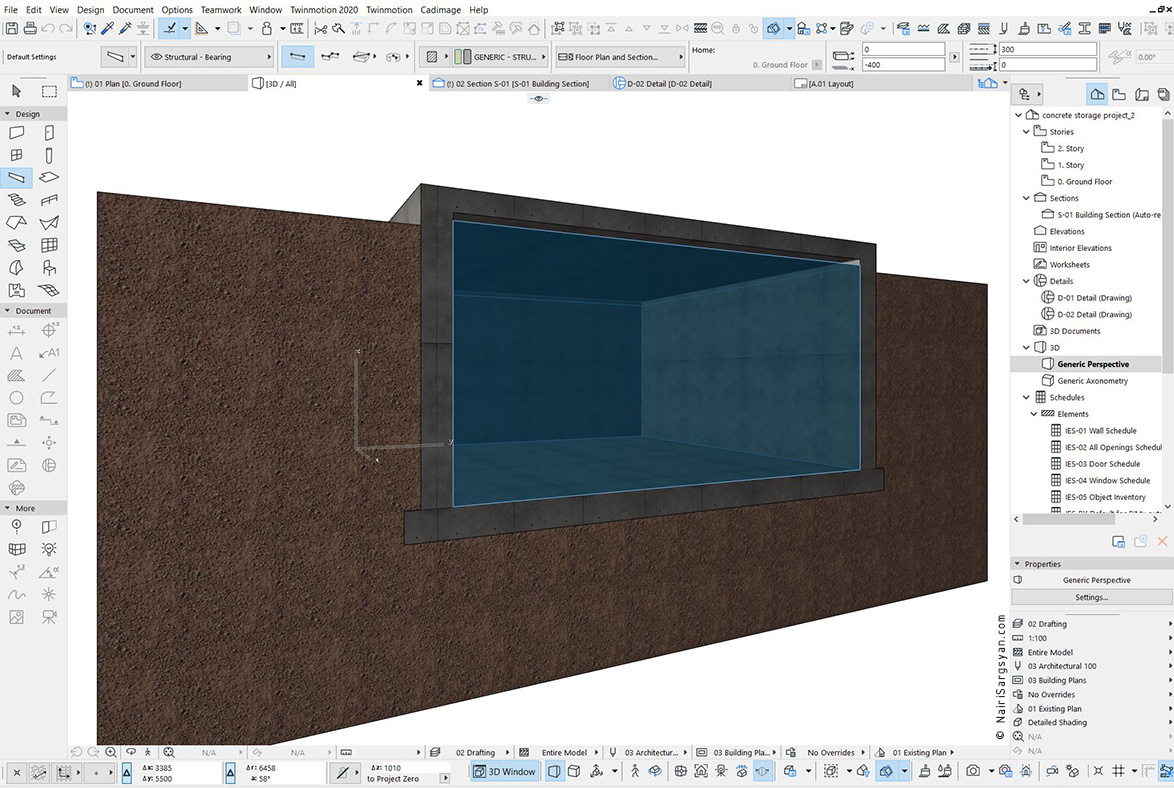1174x788 pixels.
Task: Select the Mesh tool in the Design toolbox
Action: pos(49,290)
